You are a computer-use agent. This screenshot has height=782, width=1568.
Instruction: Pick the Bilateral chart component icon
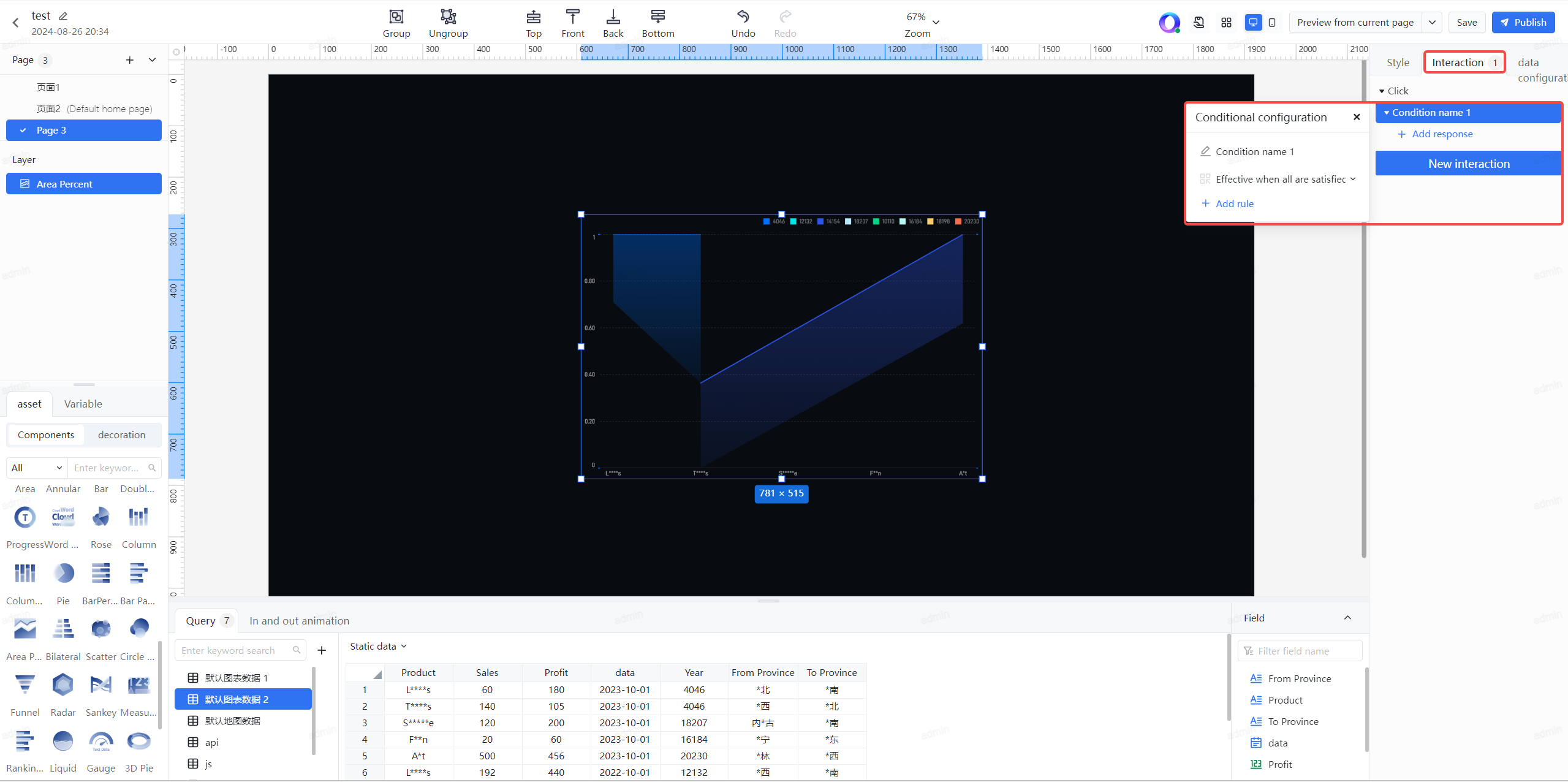(63, 629)
